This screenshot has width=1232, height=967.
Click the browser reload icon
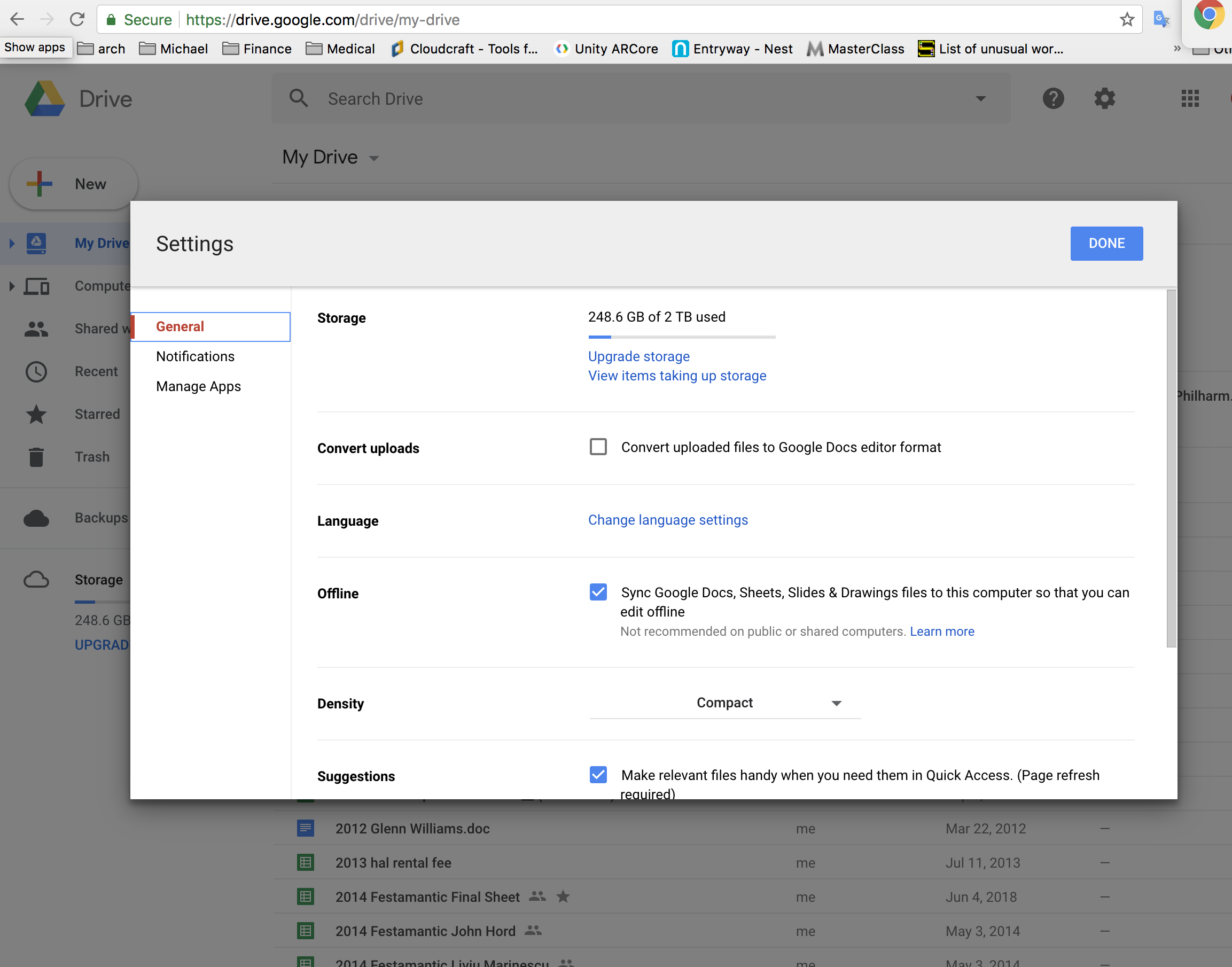77,20
